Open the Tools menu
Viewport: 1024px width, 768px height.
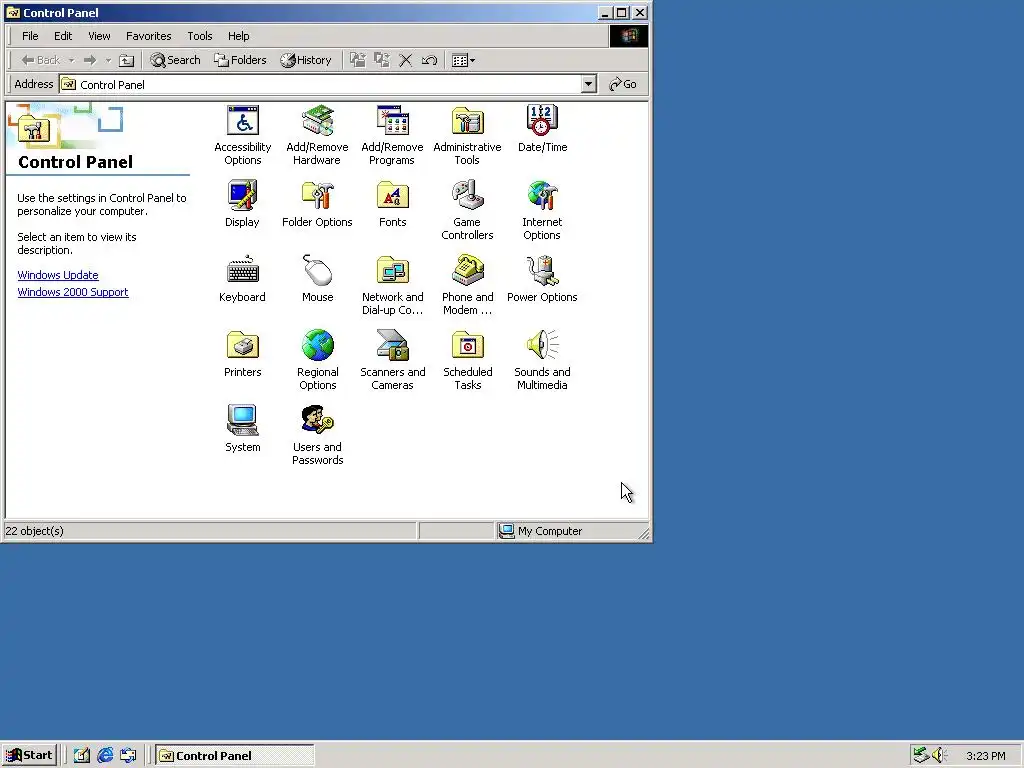[x=200, y=36]
